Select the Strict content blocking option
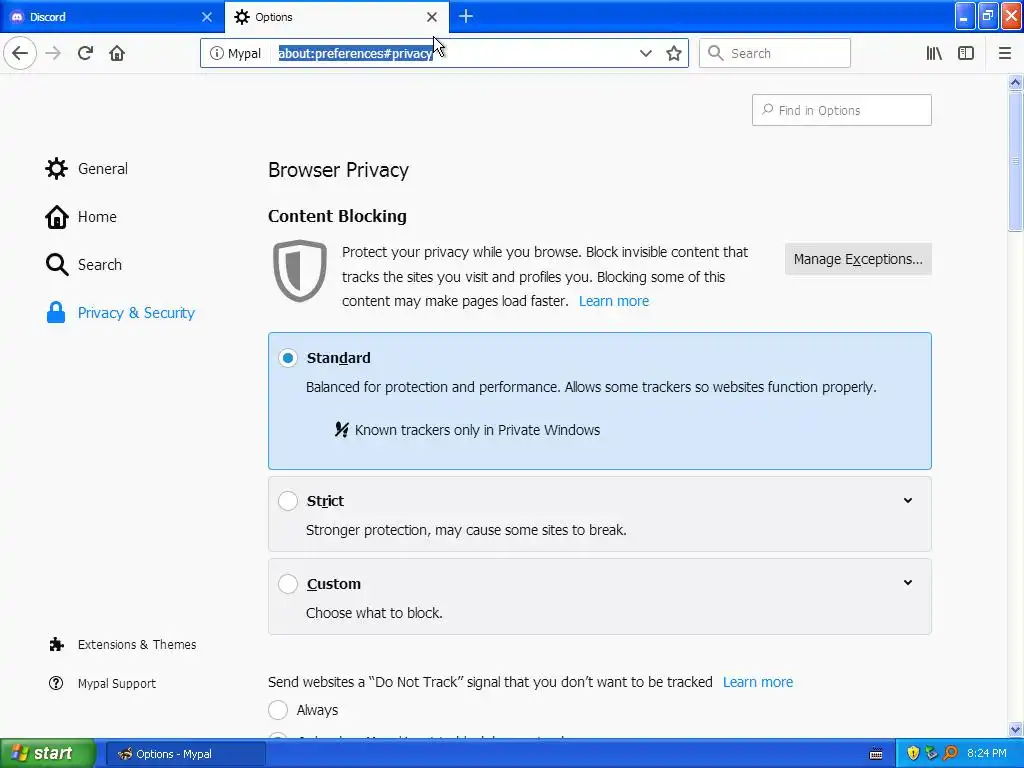Viewport: 1024px width, 768px height. [288, 501]
